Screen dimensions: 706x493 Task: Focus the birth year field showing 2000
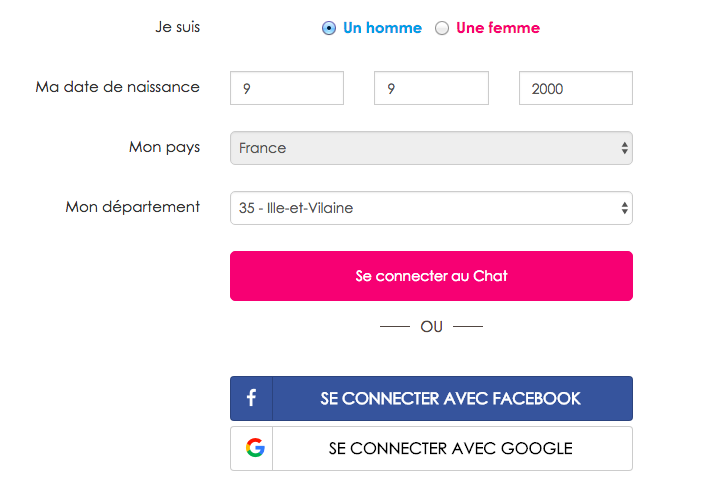pyautogui.click(x=576, y=88)
